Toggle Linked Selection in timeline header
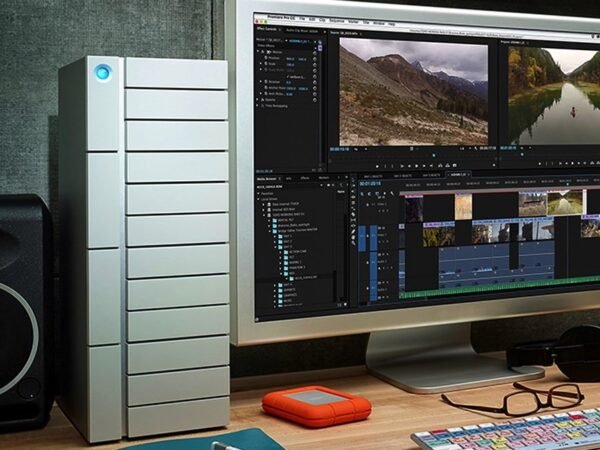Viewport: 600px width, 450px height. click(x=377, y=194)
